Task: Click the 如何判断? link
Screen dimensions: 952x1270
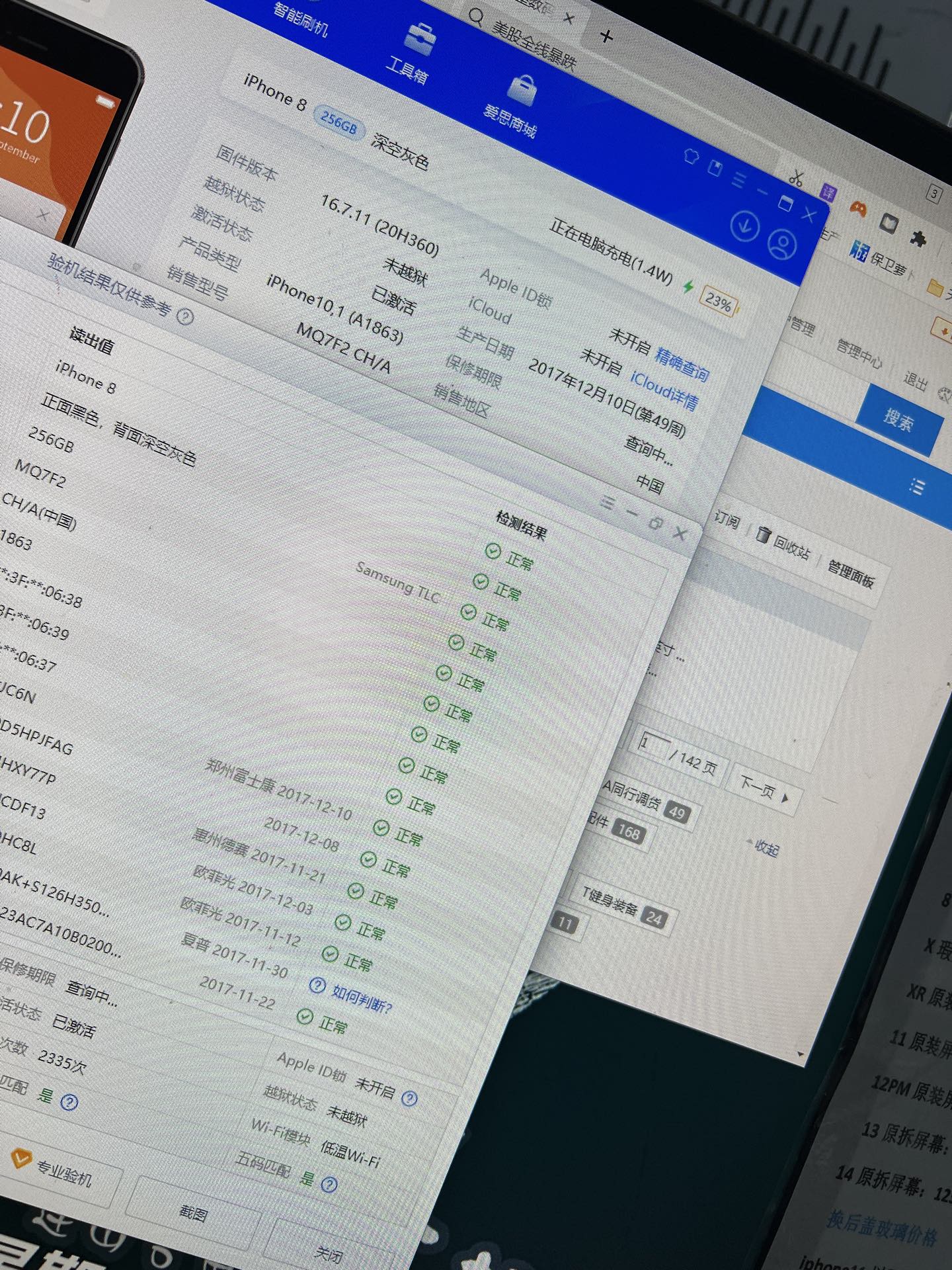Action: click(362, 999)
